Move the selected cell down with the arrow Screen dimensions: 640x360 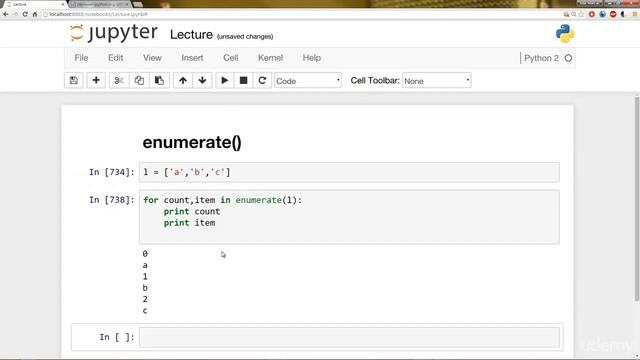click(x=202, y=80)
